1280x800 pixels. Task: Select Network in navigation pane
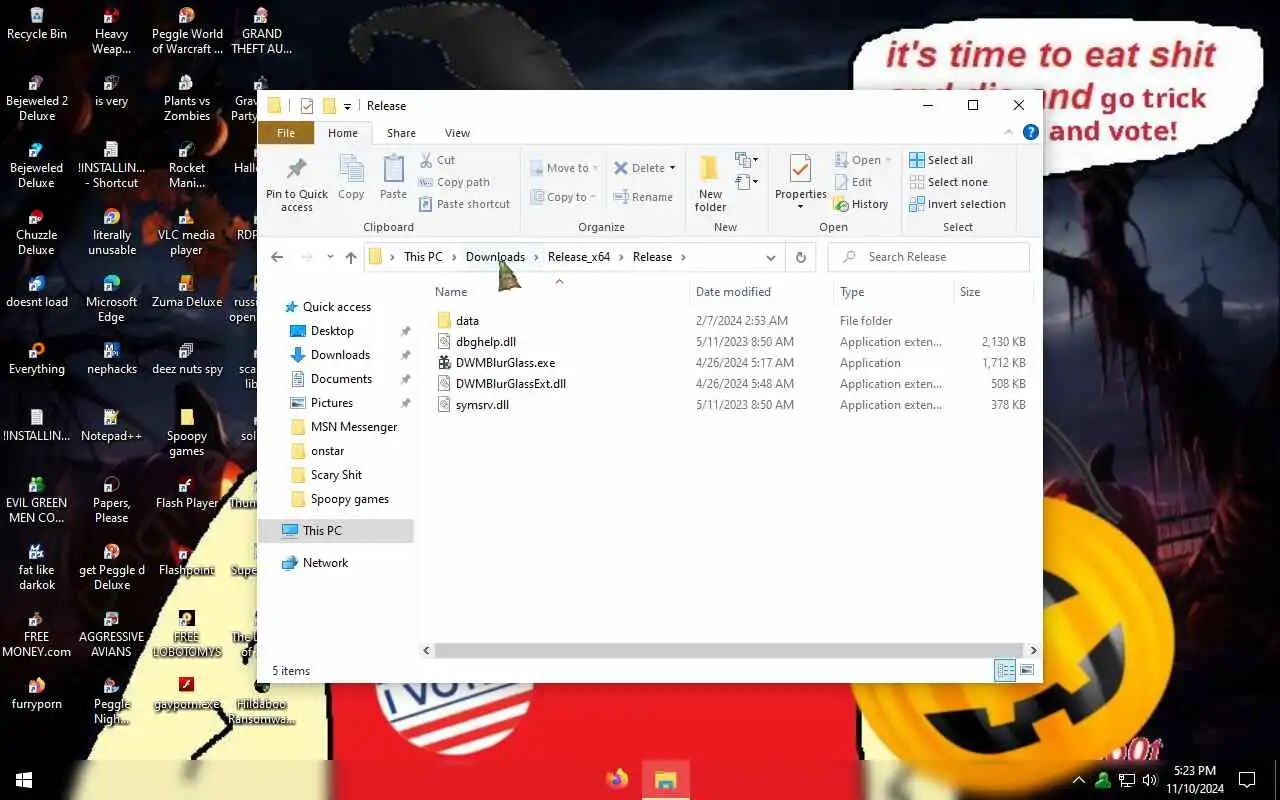325,563
